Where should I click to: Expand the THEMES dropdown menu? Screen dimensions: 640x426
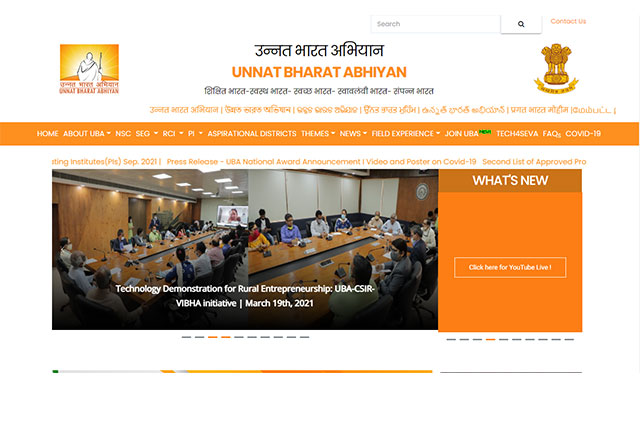pyautogui.click(x=318, y=133)
